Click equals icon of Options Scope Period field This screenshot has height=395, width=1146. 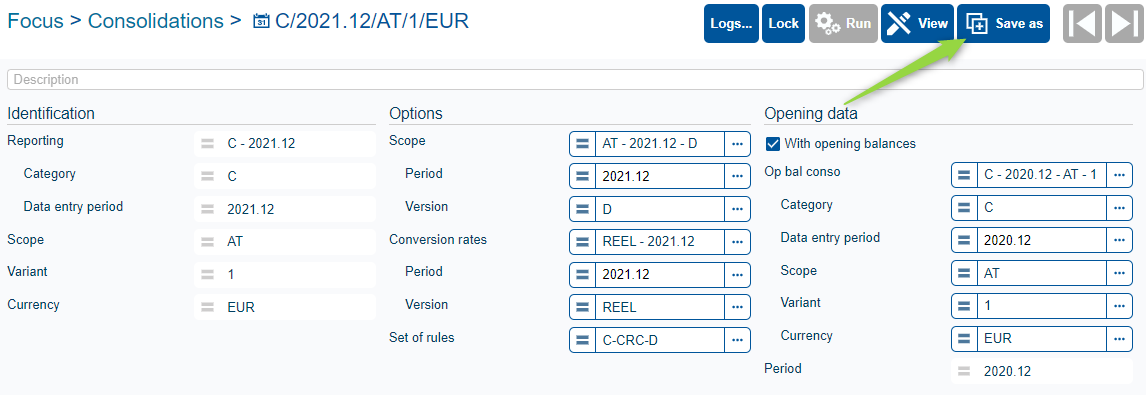(x=583, y=176)
